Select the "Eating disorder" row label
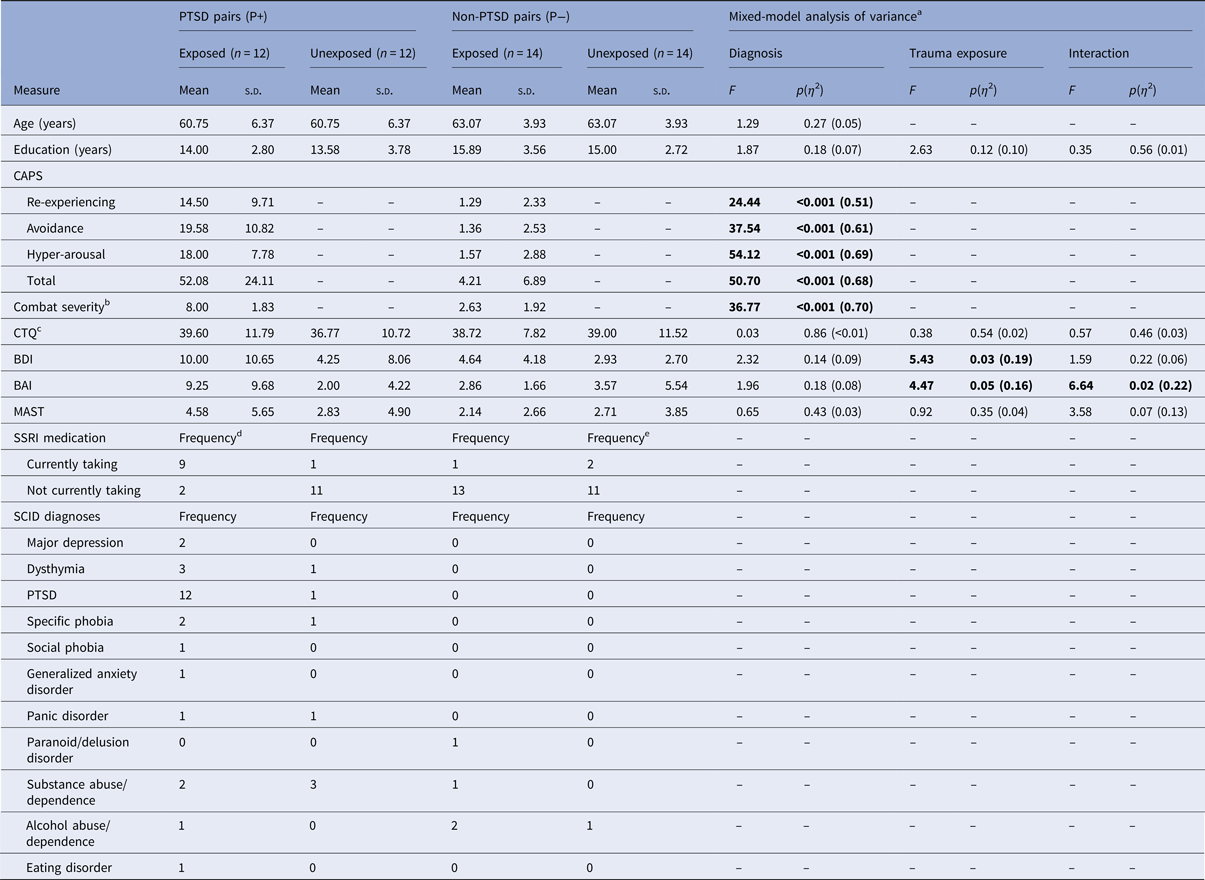The height and width of the screenshot is (880, 1205). (x=69, y=866)
